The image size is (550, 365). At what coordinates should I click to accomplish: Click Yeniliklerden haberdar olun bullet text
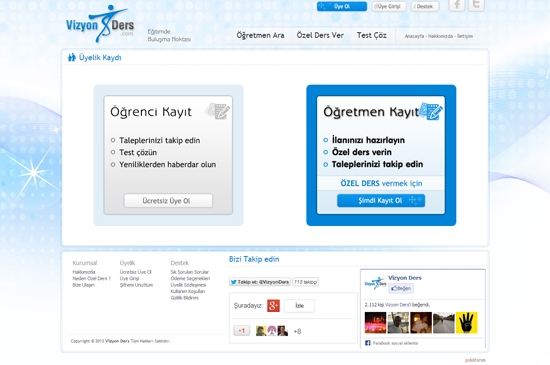[167, 164]
